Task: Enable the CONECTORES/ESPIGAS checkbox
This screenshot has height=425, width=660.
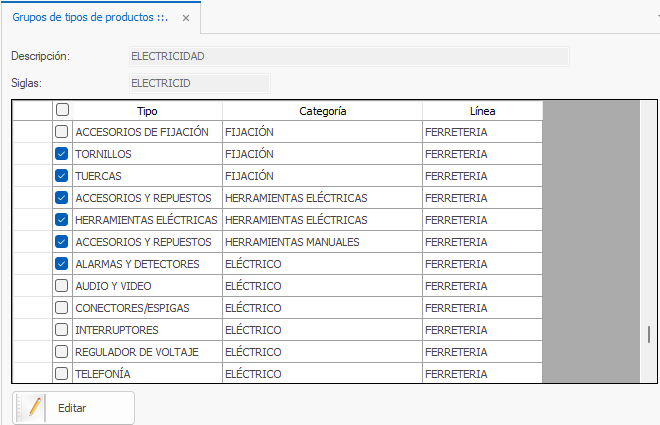Action: (61, 308)
